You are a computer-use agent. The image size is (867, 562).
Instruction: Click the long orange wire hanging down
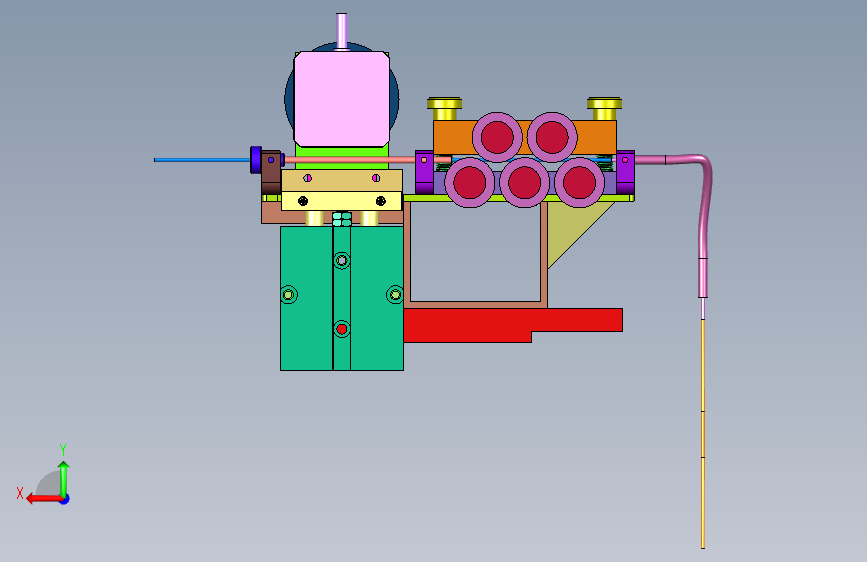click(703, 434)
